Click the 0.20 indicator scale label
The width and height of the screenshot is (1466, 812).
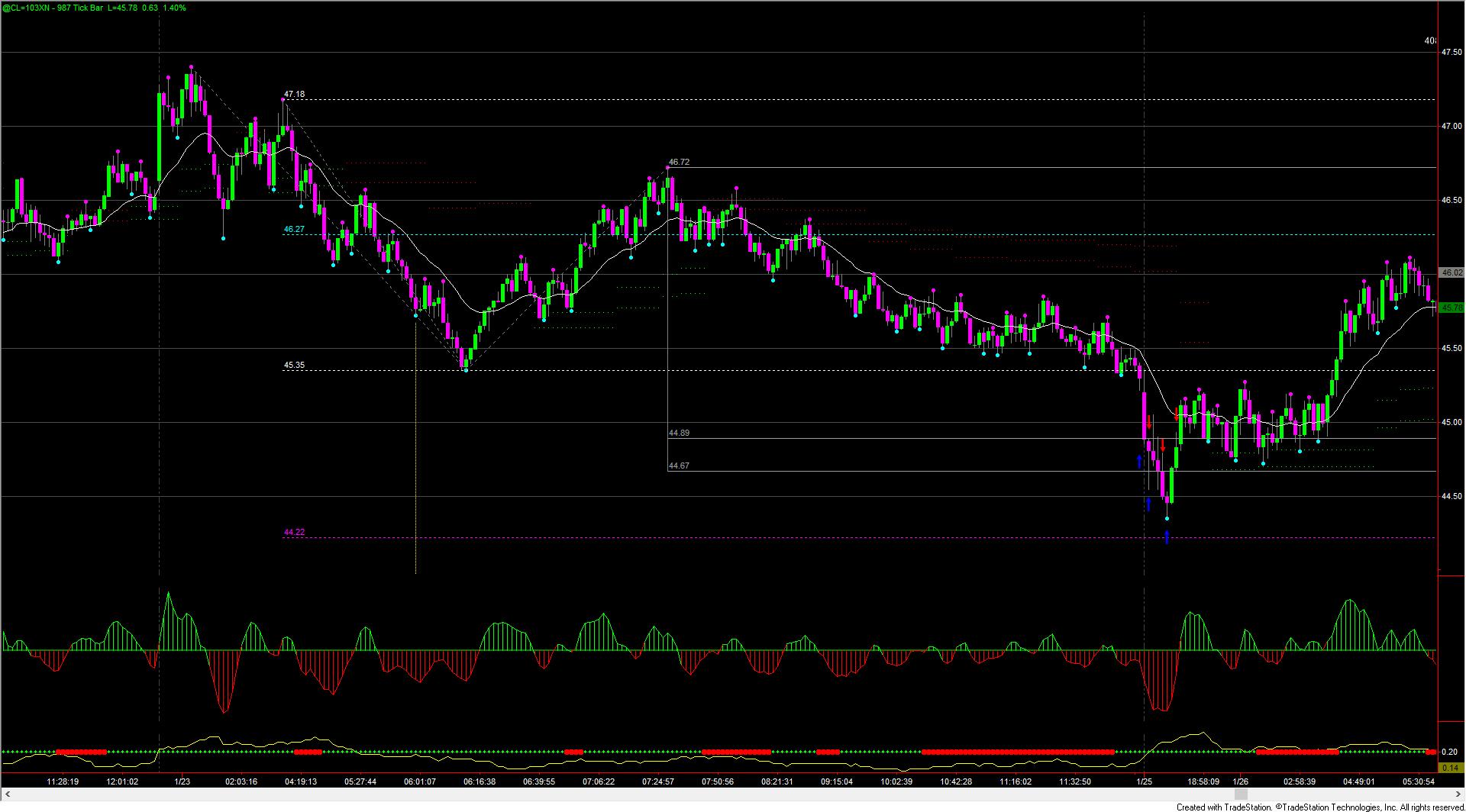(1448, 752)
